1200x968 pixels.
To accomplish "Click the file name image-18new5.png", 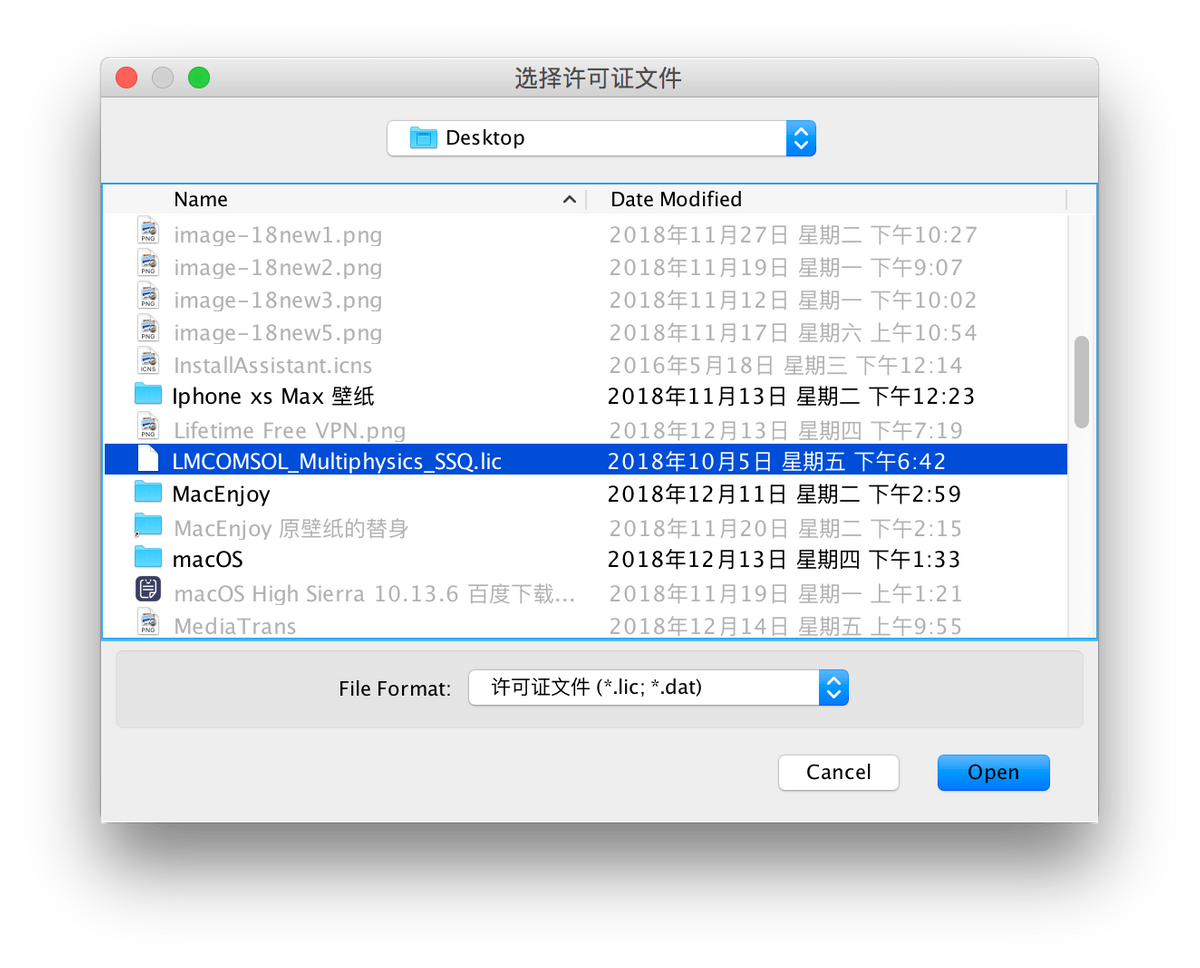I will click(278, 333).
